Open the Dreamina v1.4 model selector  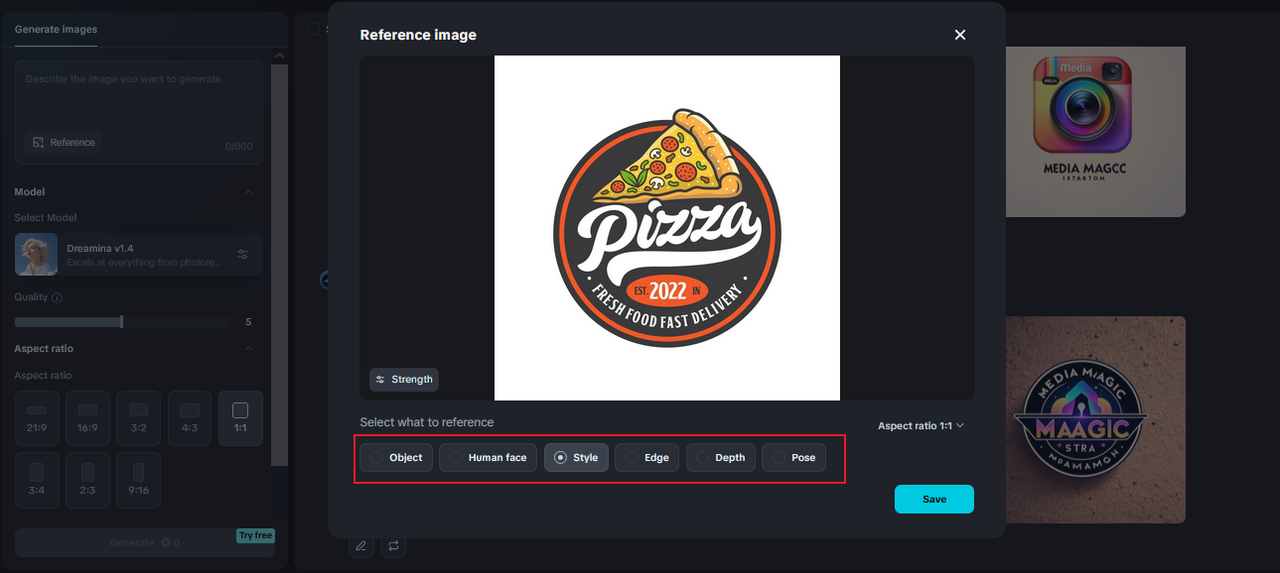click(138, 255)
